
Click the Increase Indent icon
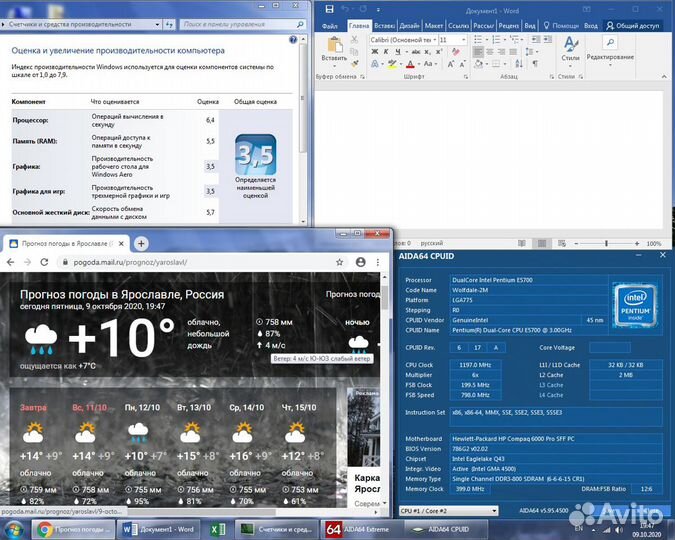548,40
